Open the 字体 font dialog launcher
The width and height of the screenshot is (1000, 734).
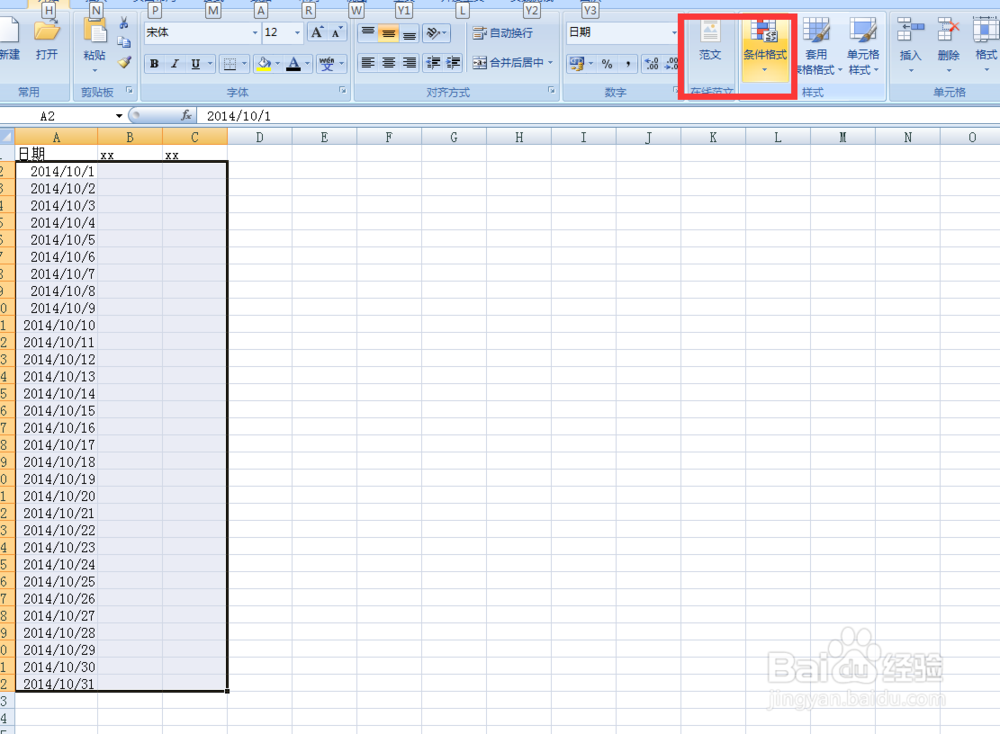343,91
